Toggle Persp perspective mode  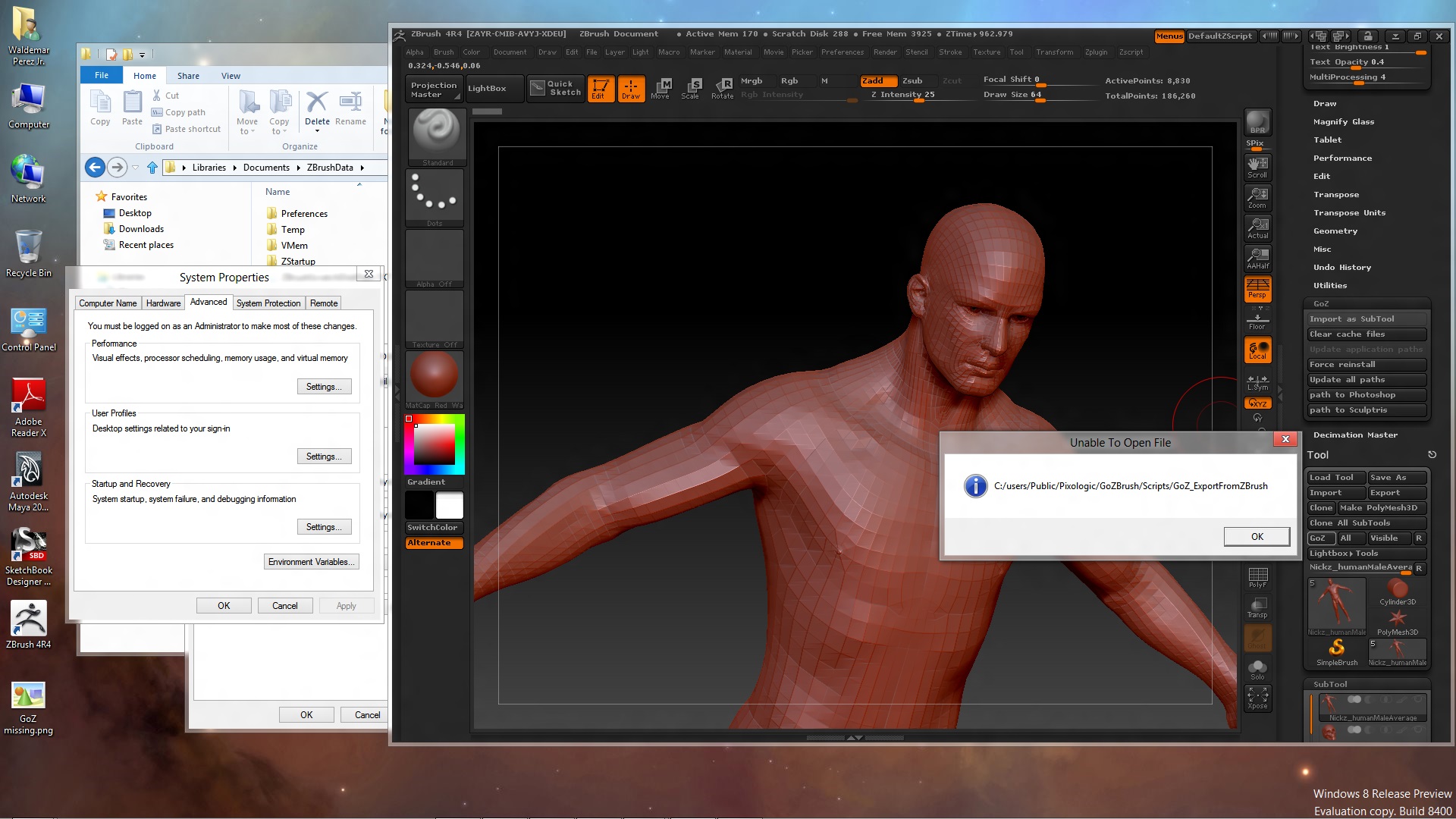coord(1257,288)
